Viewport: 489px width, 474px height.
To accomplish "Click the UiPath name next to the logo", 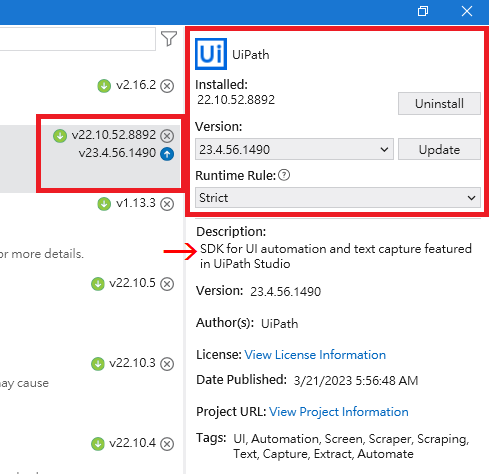I will click(x=251, y=55).
